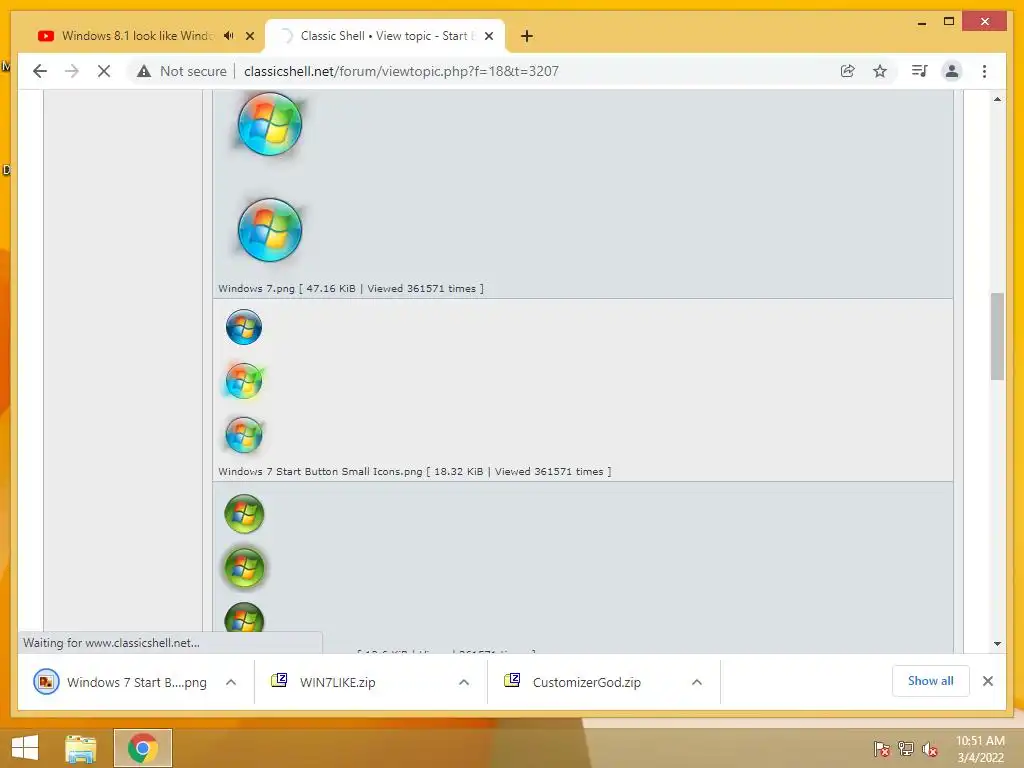
Task: Open the Windows 7 Start B....png download
Action: (121, 682)
